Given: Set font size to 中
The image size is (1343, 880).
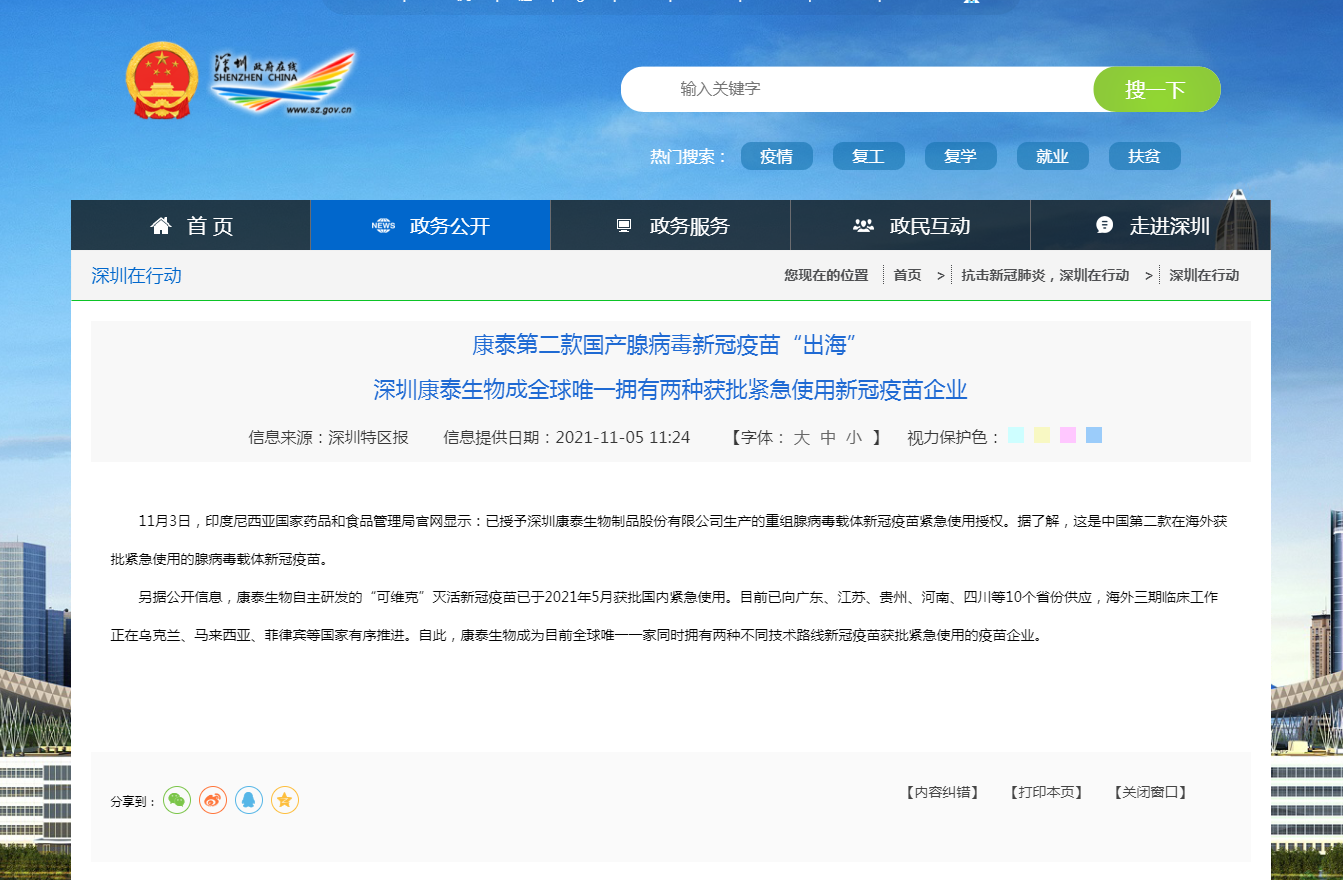Looking at the screenshot, I should point(828,437).
